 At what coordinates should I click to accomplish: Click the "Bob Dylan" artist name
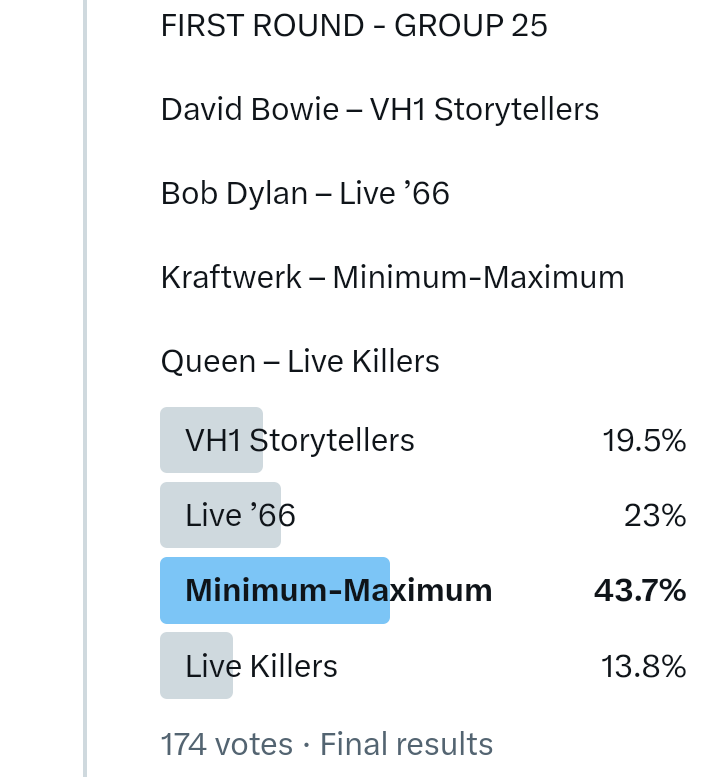coord(234,193)
